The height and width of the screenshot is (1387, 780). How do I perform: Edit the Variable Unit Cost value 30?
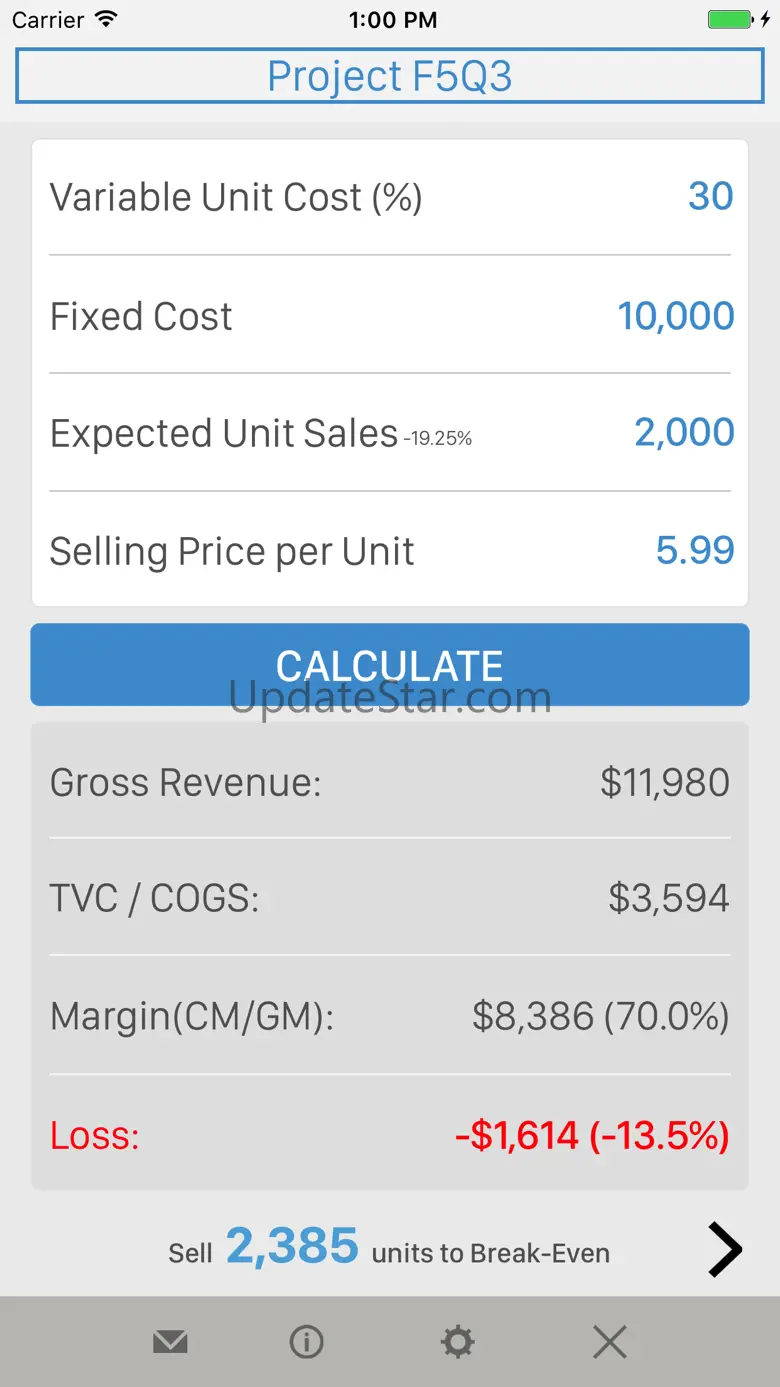coord(711,196)
